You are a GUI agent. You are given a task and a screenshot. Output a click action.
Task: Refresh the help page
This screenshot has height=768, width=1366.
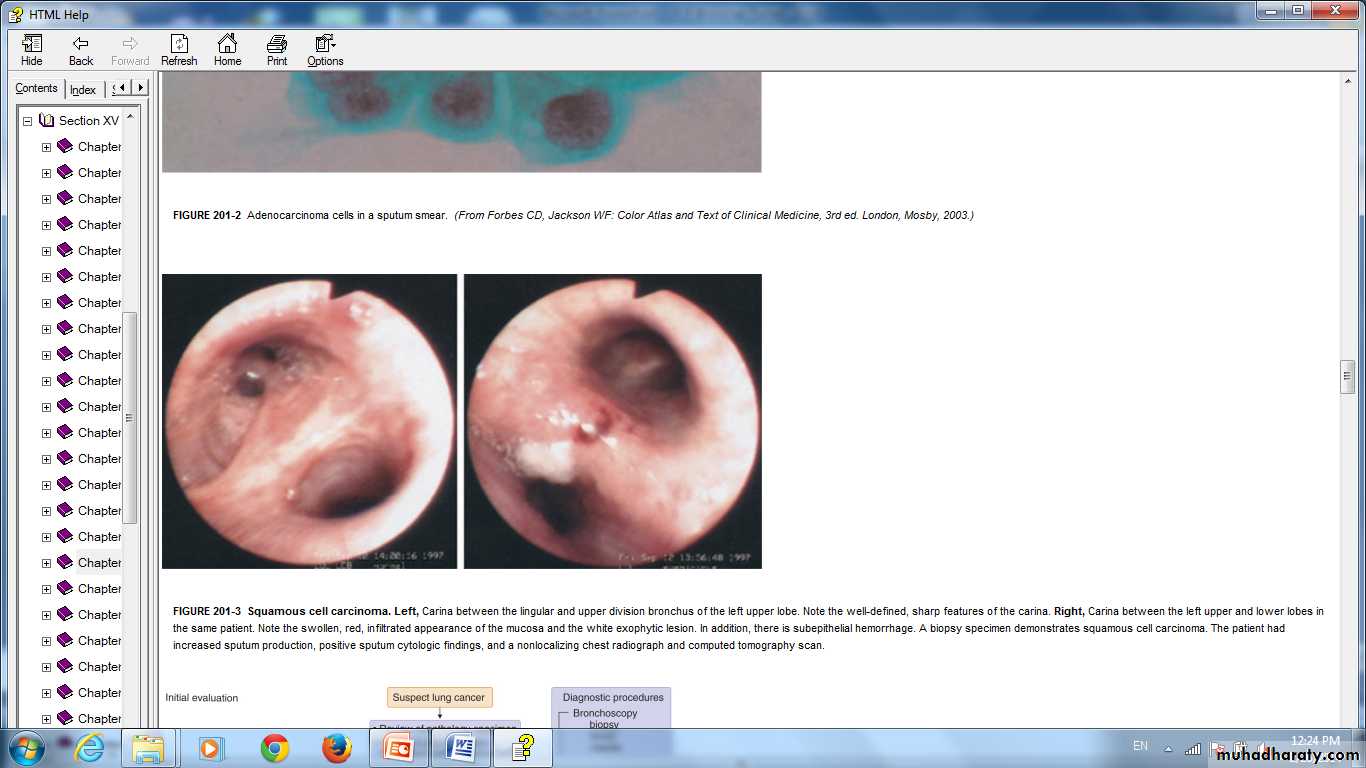(179, 50)
